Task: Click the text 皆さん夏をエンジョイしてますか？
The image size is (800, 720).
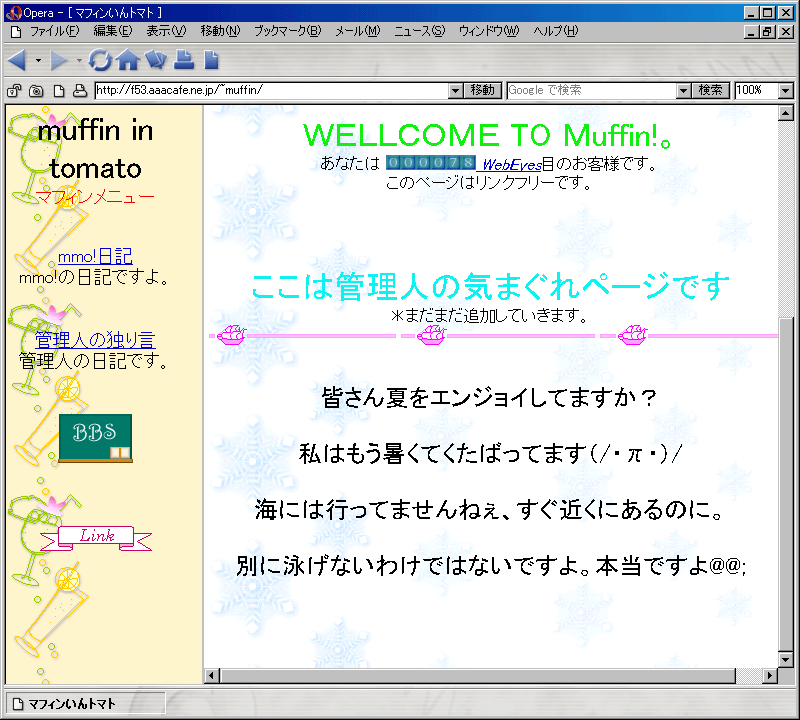Action: (x=488, y=398)
